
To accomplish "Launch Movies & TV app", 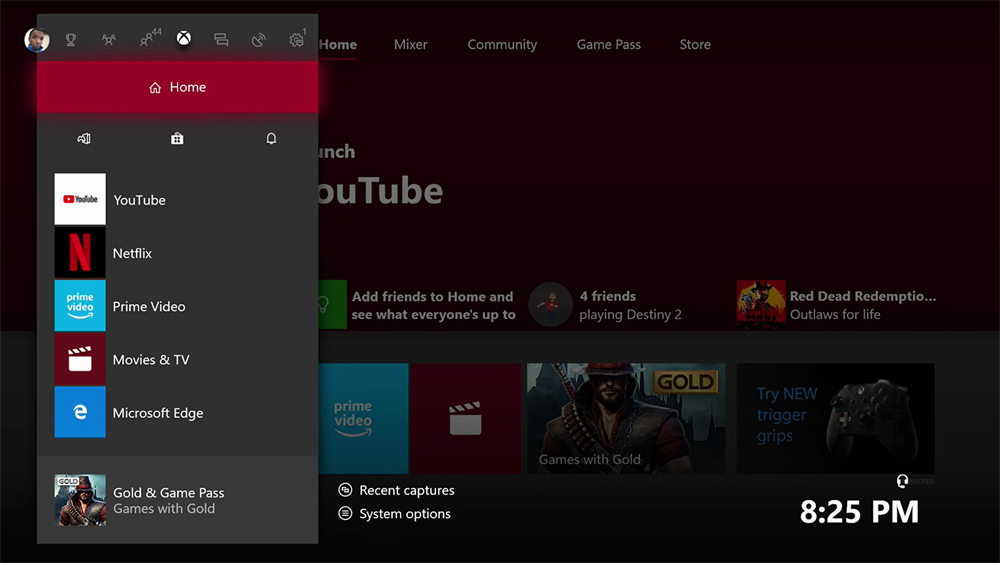I will (x=177, y=359).
